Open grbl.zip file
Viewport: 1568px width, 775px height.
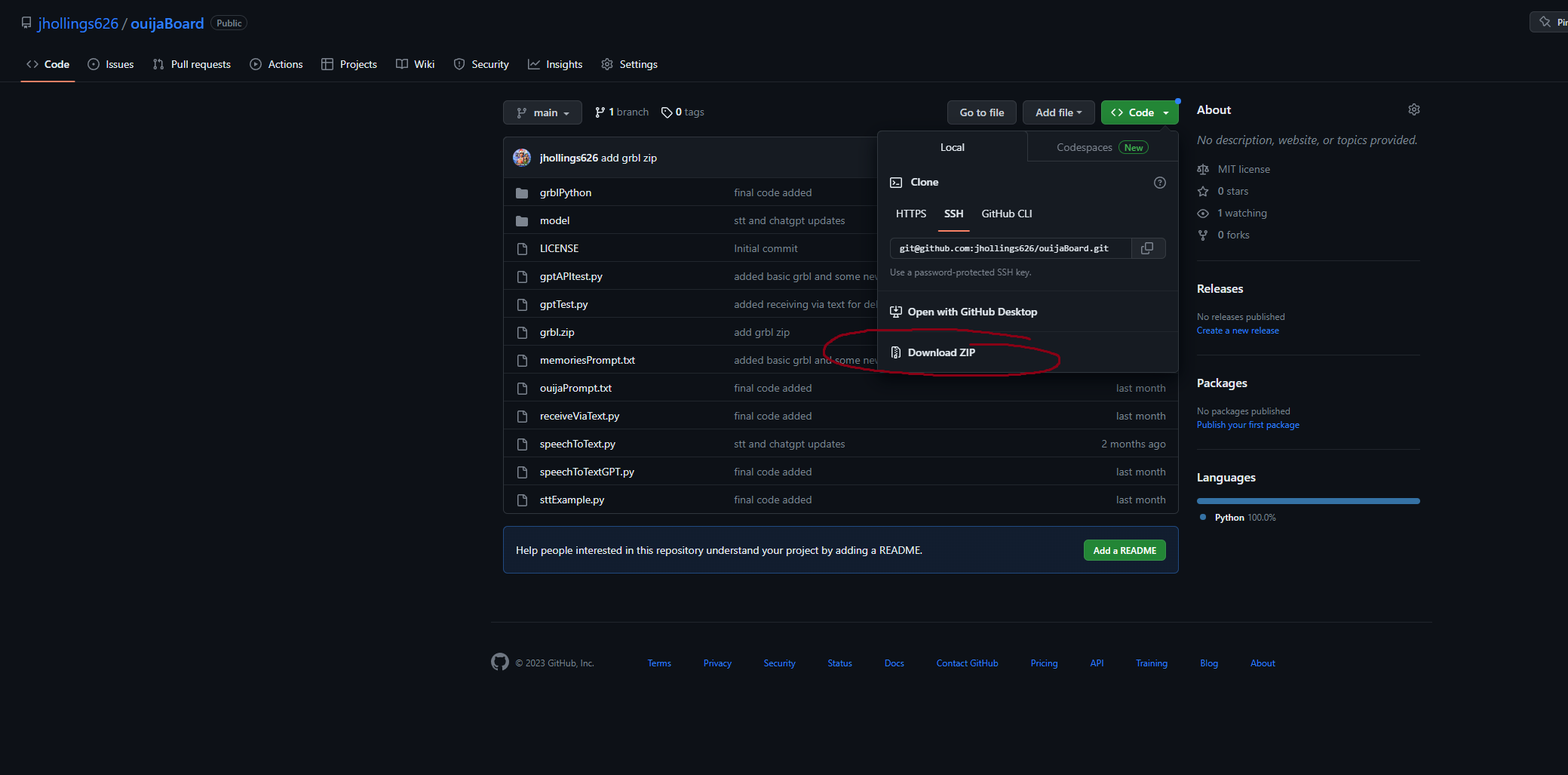click(557, 332)
